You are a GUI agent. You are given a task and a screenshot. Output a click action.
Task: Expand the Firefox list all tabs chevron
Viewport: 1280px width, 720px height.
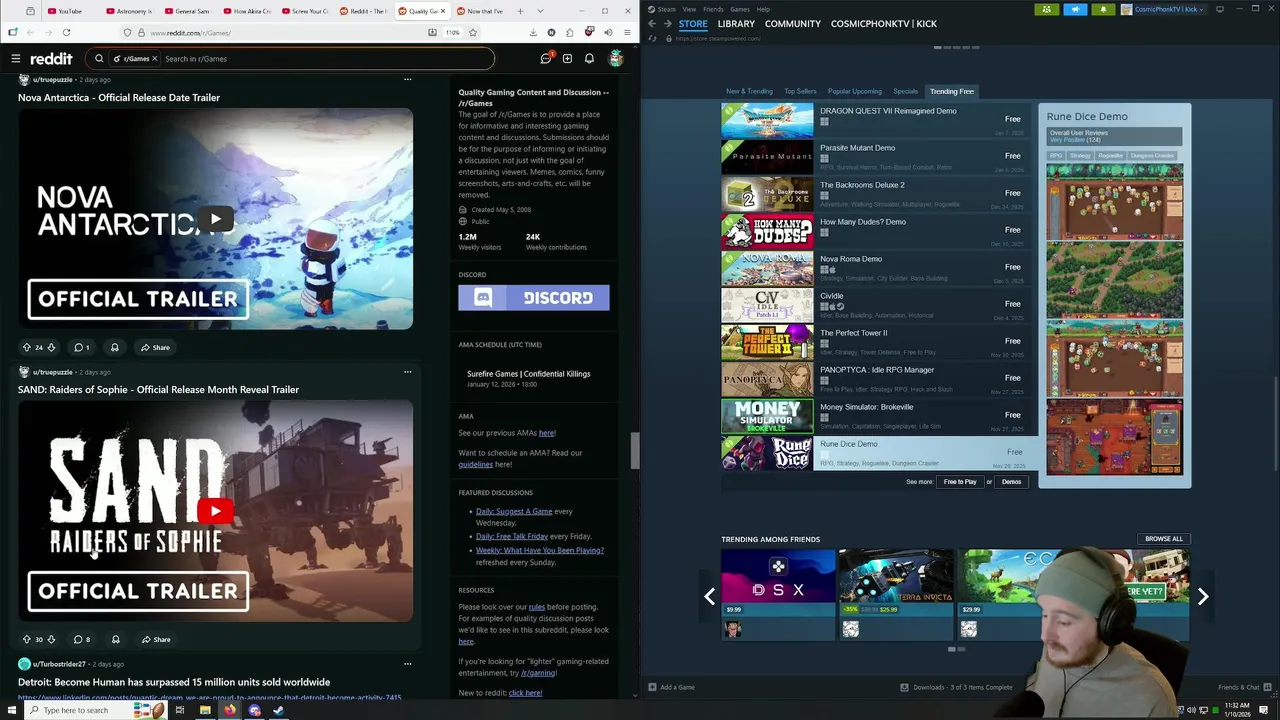(541, 11)
